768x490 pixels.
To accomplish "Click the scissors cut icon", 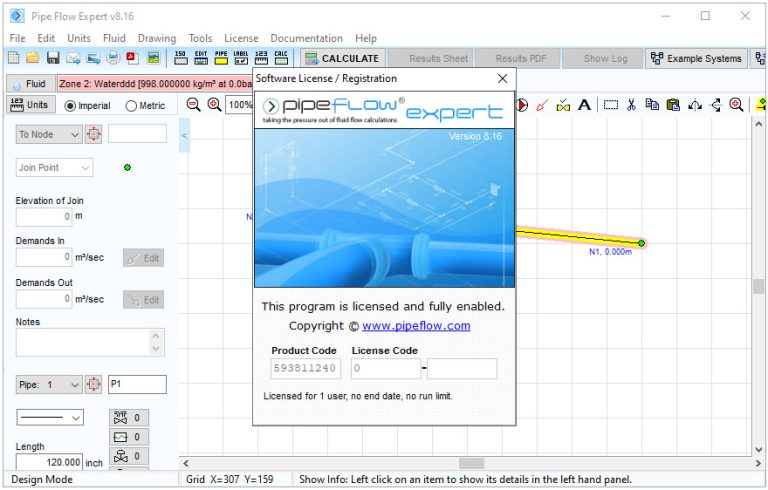I will pyautogui.click(x=631, y=105).
